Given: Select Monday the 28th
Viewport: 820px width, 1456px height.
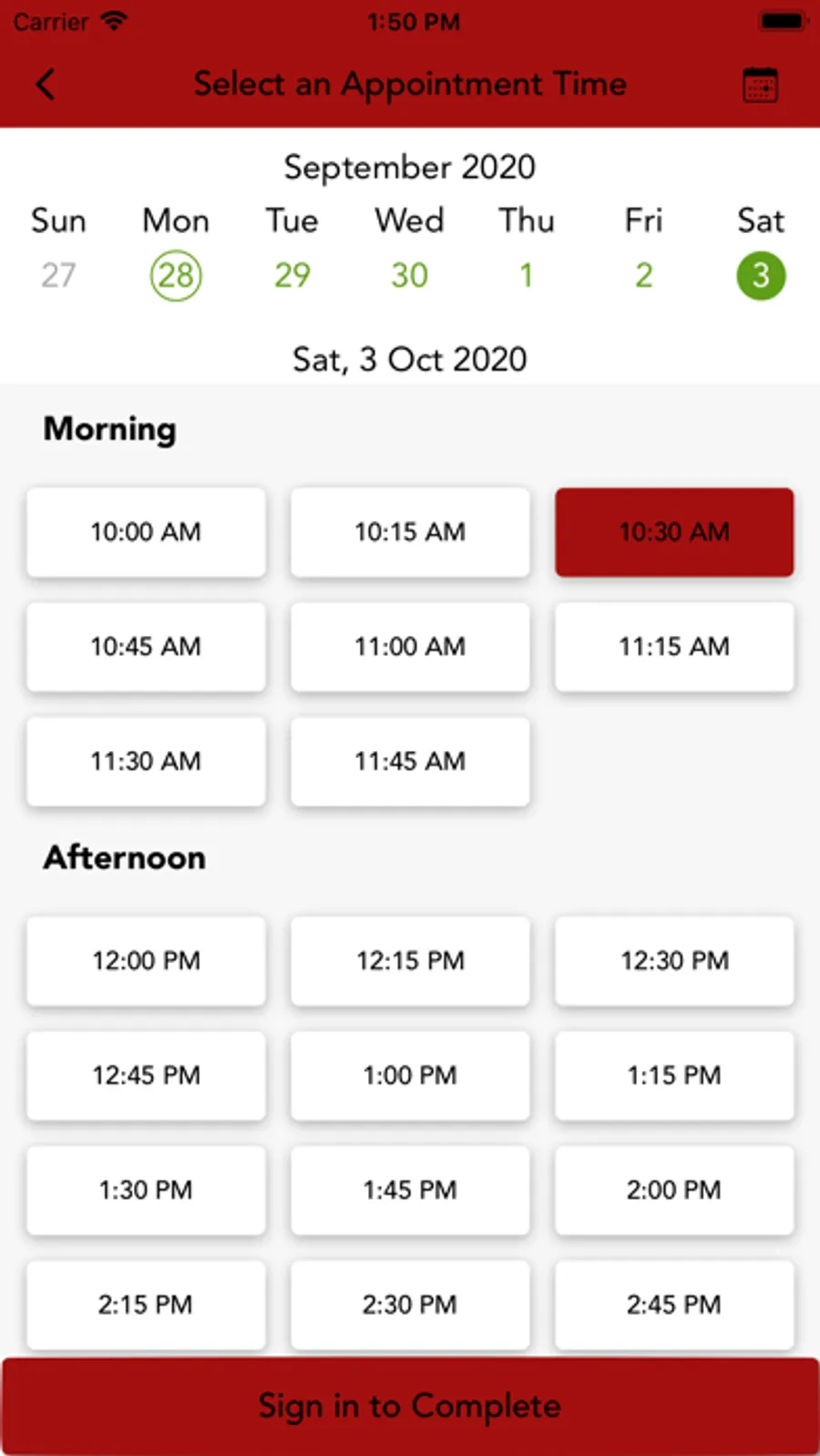Looking at the screenshot, I should coord(176,275).
